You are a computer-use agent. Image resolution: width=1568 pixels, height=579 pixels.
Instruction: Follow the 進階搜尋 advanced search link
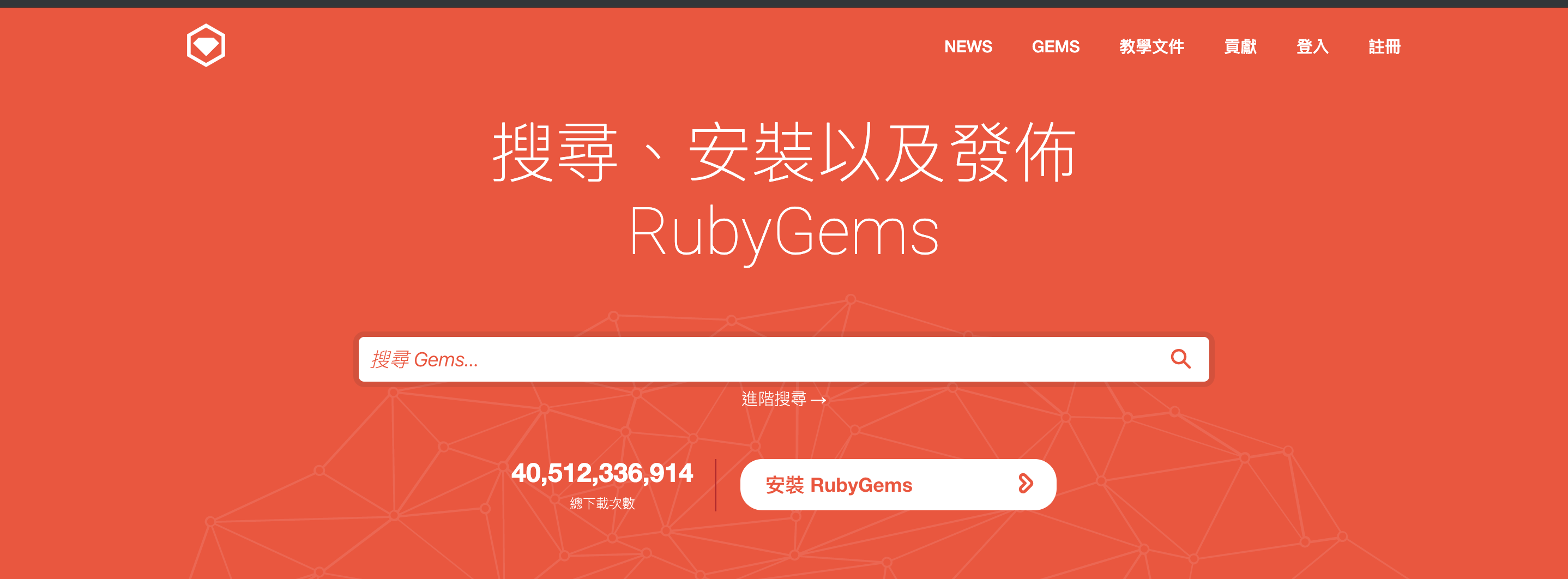click(784, 400)
